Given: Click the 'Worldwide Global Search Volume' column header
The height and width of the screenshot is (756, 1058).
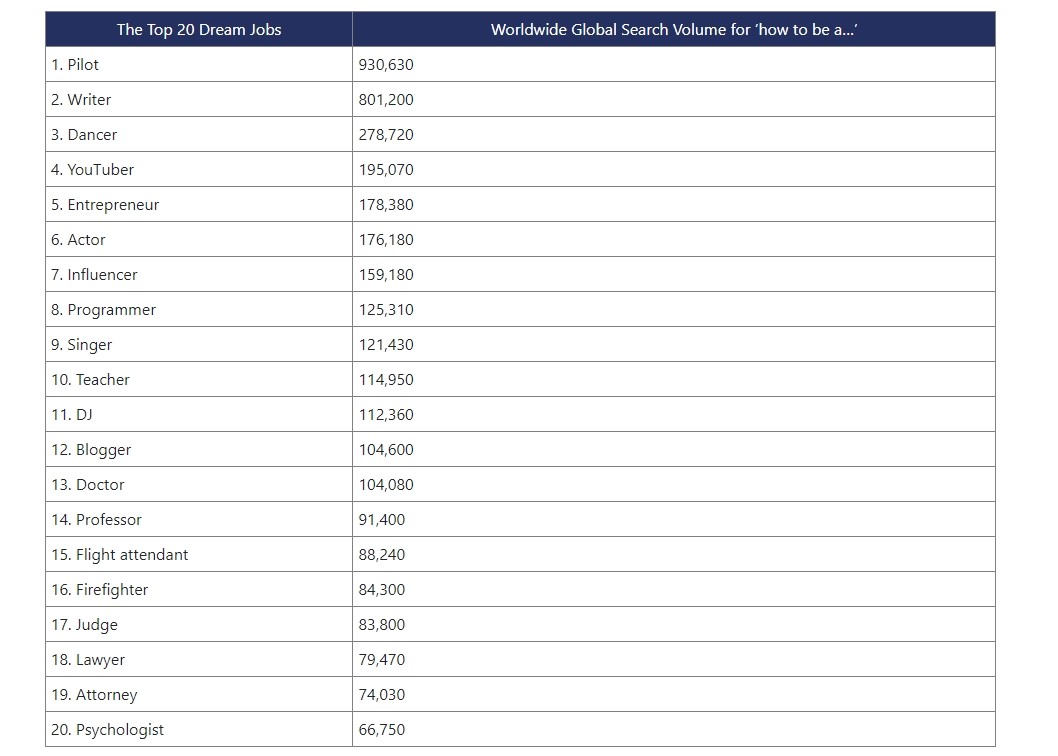Looking at the screenshot, I should coord(673,30).
